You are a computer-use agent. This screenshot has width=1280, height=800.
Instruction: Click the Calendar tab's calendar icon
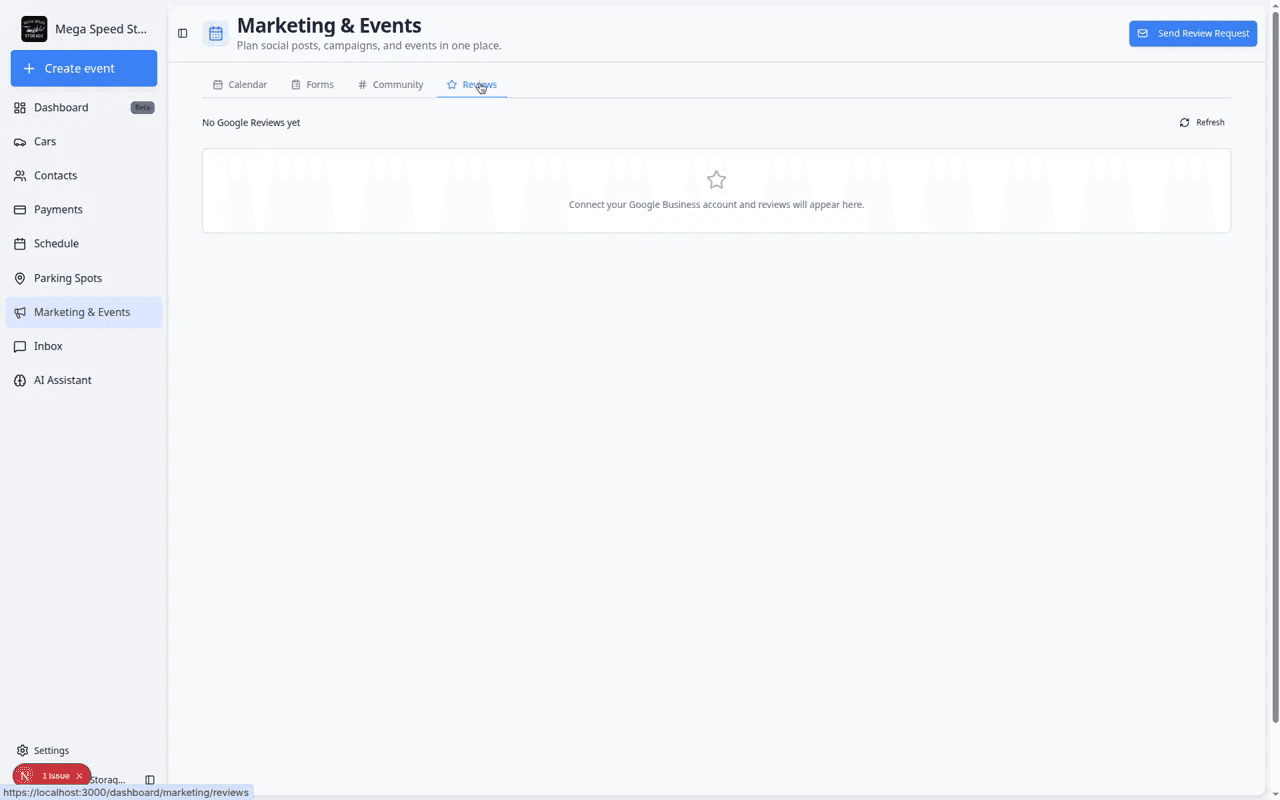[x=218, y=85]
